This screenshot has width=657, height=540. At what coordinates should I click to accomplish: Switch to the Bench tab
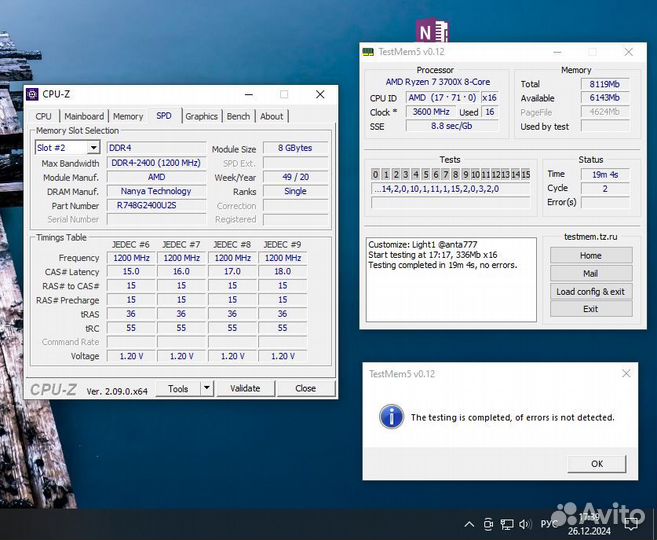click(x=238, y=116)
